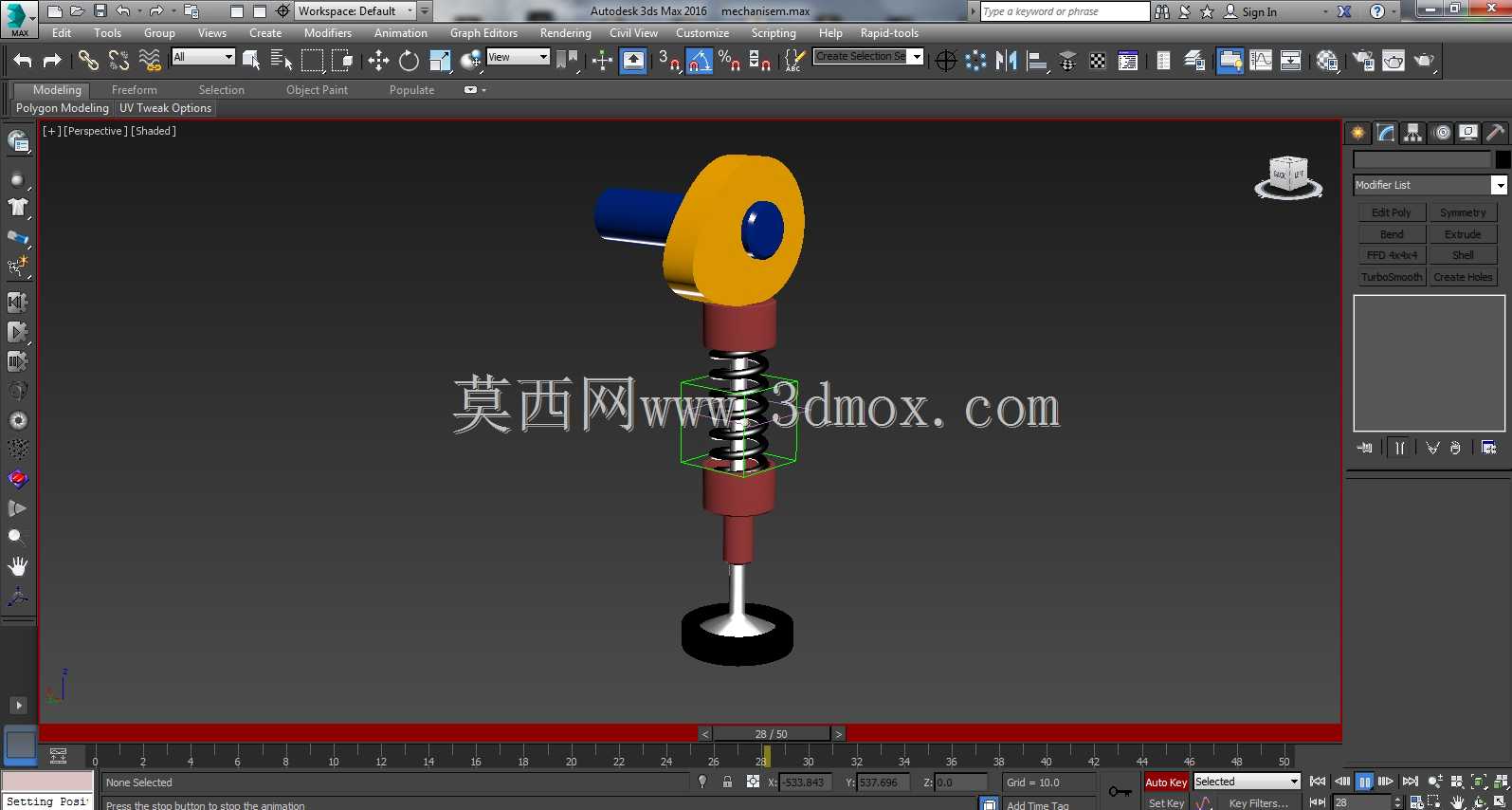This screenshot has width=1512, height=810.
Task: Click the ViewCube in the viewport
Action: tap(1288, 176)
